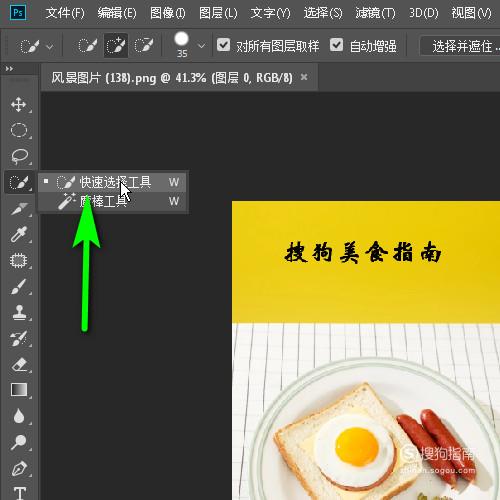Choose New selection mode in options bar

click(88, 46)
